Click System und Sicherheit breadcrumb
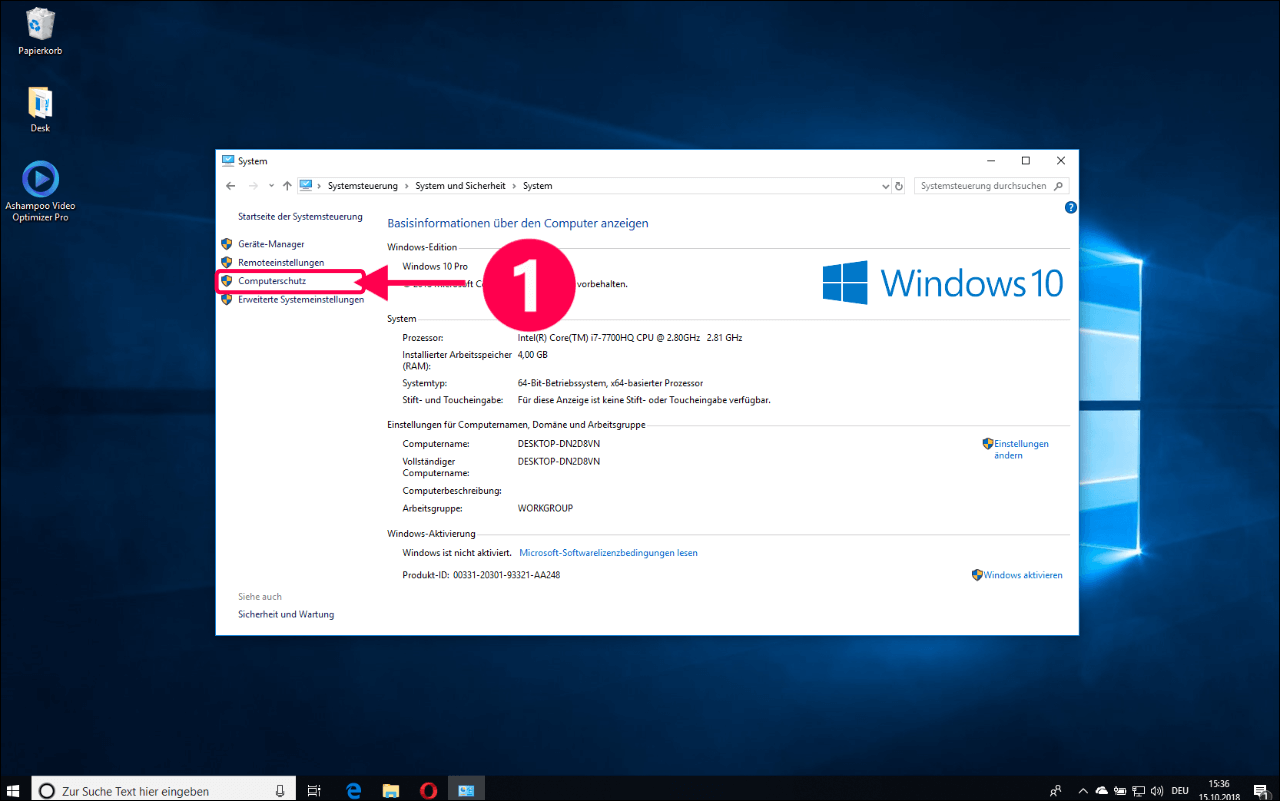Screen dimensions: 1280x801 [460, 186]
